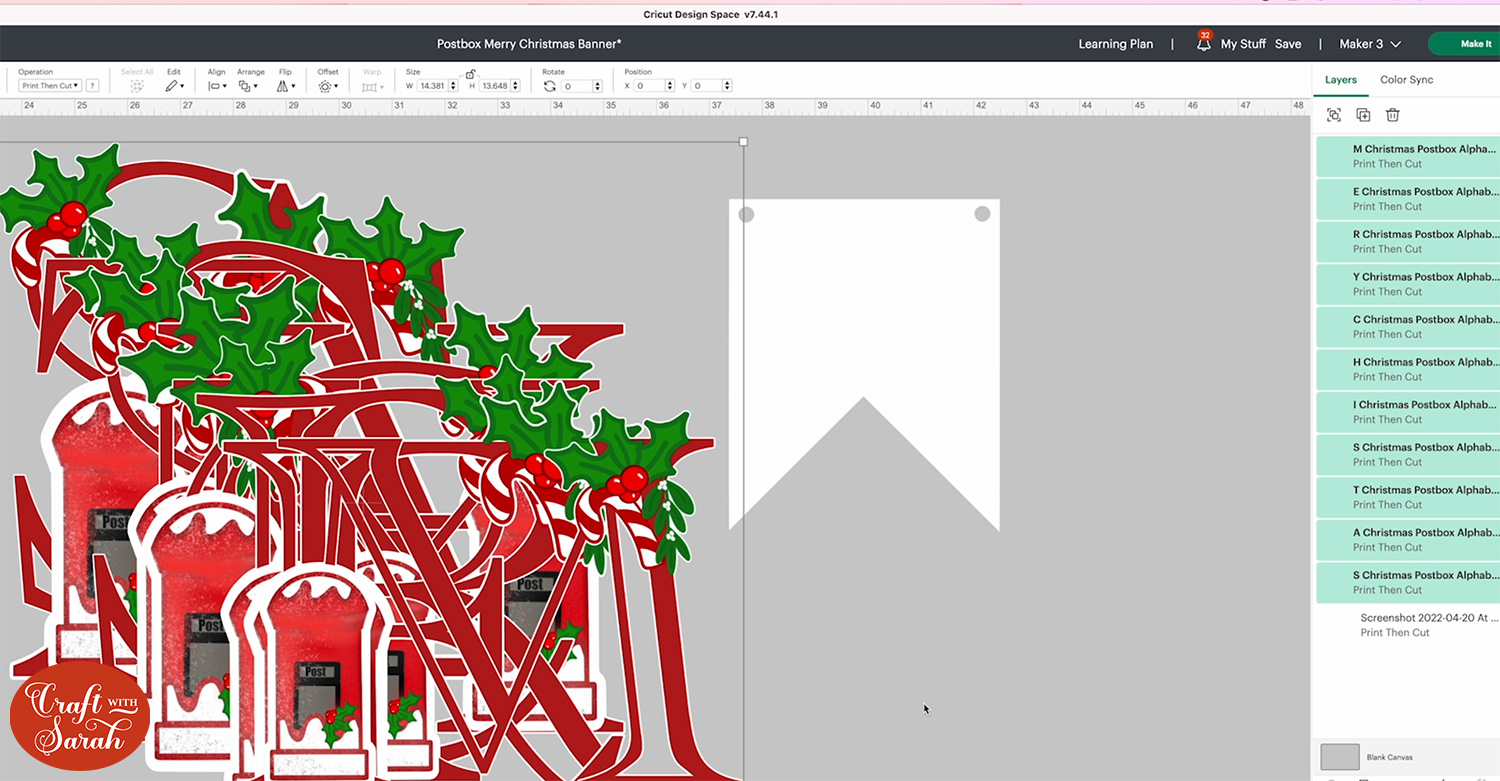Open the Edit pencil tool menu
The image size is (1500, 781).
173,87
